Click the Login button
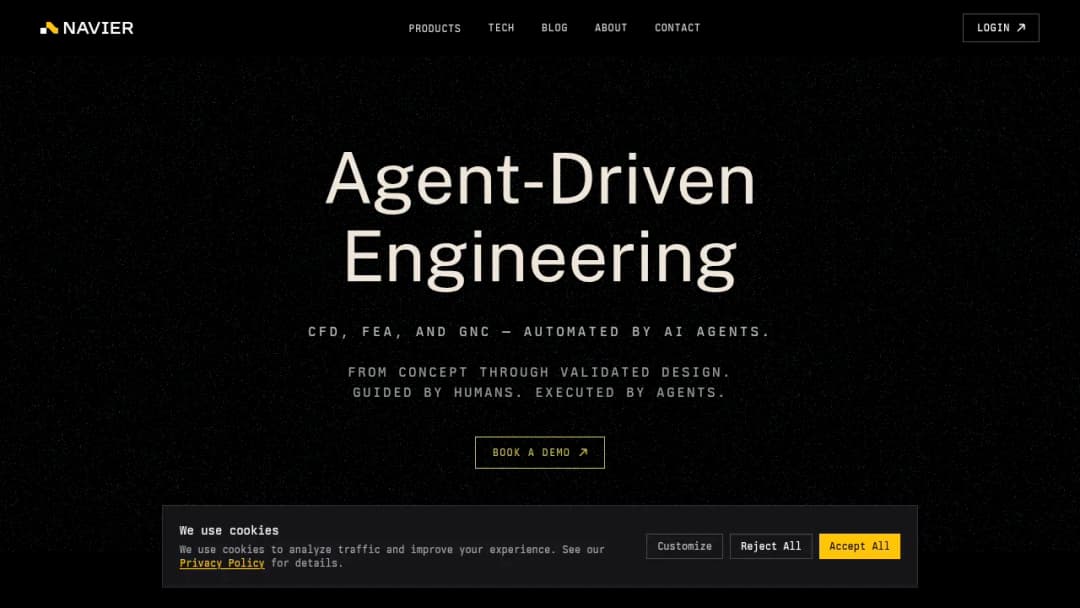The image size is (1080, 608). (1001, 28)
